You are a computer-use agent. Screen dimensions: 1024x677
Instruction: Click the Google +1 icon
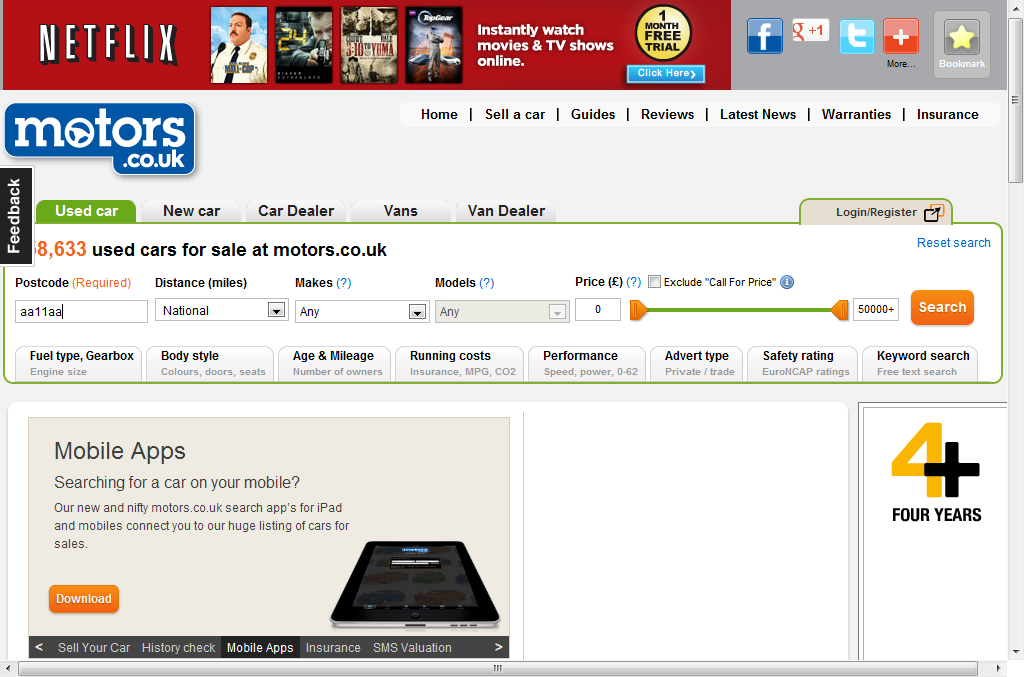(x=810, y=30)
